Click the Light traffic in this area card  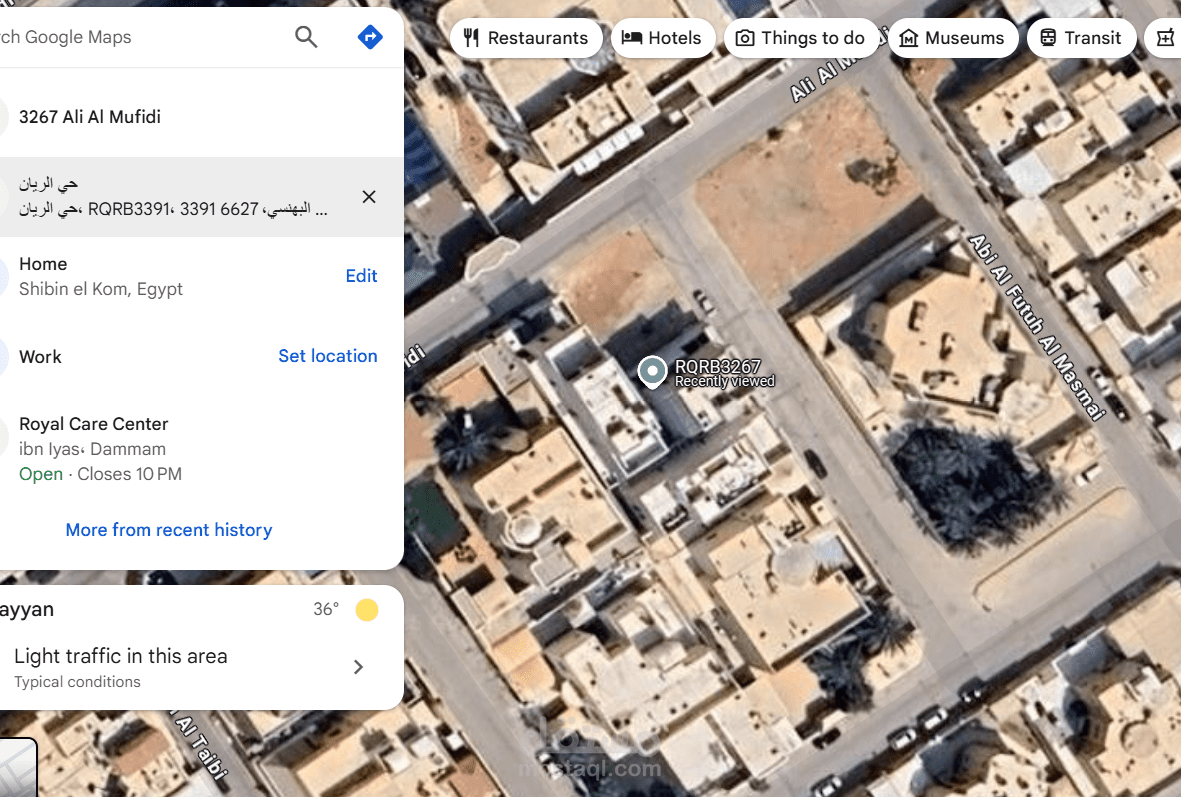[x=202, y=667]
